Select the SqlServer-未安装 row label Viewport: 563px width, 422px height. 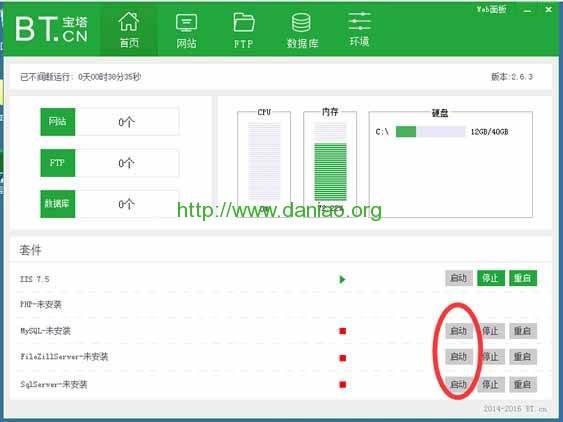53,385
